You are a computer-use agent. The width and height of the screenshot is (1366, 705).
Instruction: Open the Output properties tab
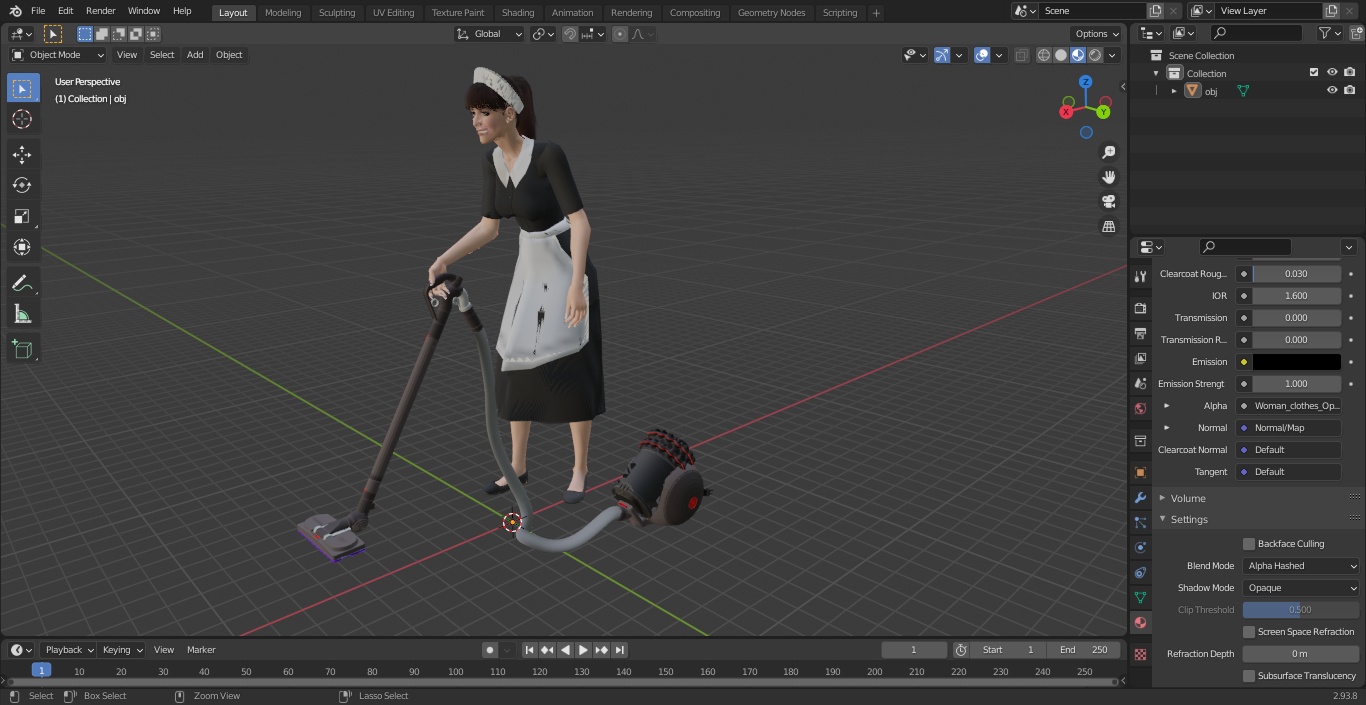click(x=1140, y=333)
